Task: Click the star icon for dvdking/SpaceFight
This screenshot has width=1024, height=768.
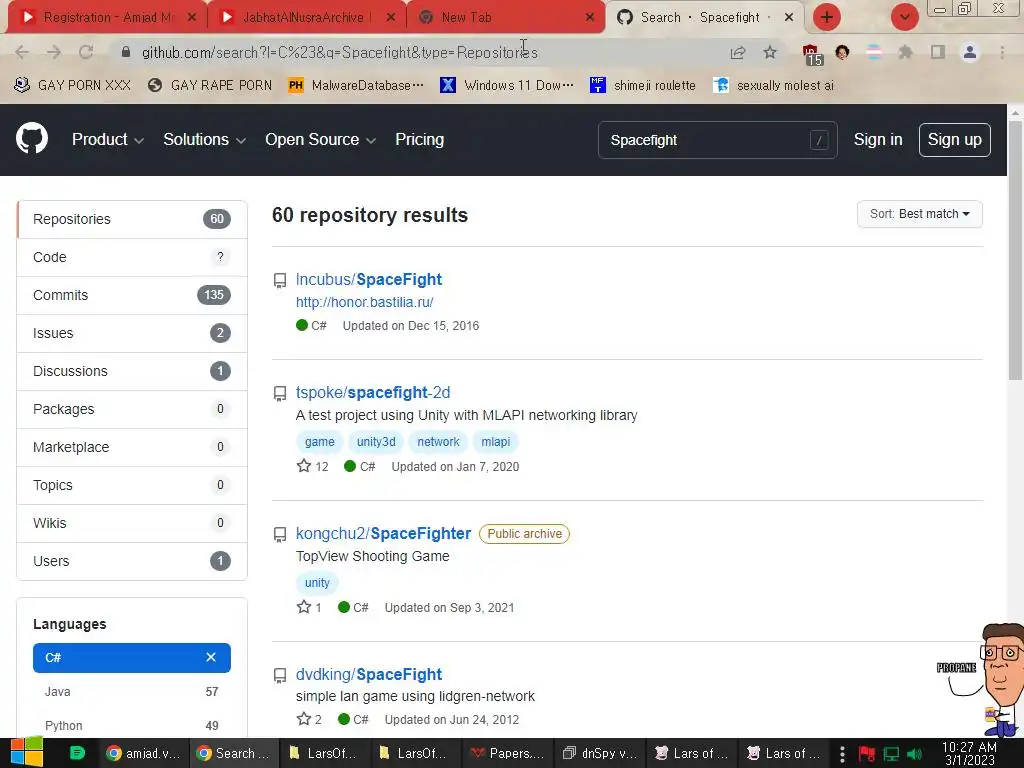Action: pos(304,718)
